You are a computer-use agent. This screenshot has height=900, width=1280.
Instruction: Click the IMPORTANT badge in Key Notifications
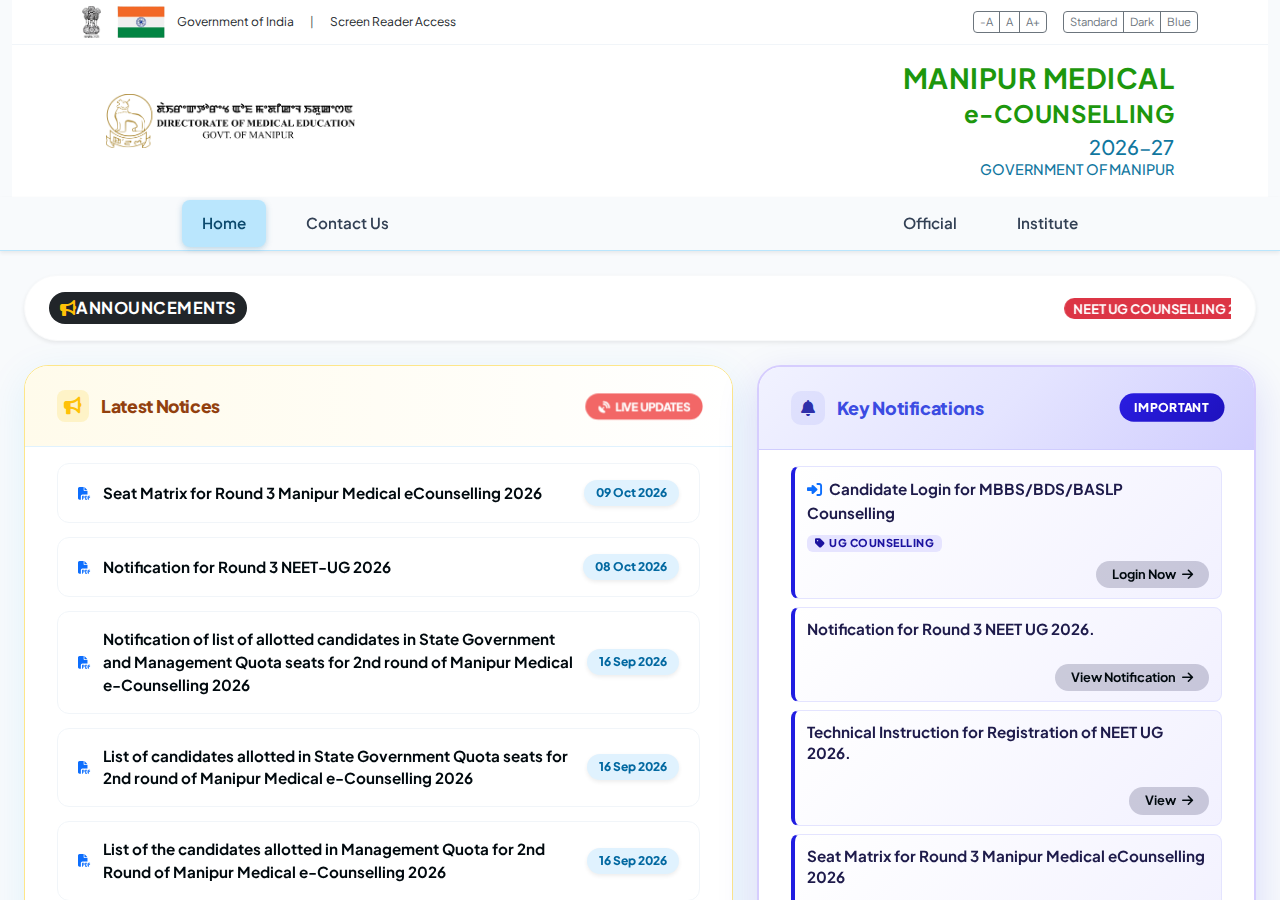click(1172, 408)
